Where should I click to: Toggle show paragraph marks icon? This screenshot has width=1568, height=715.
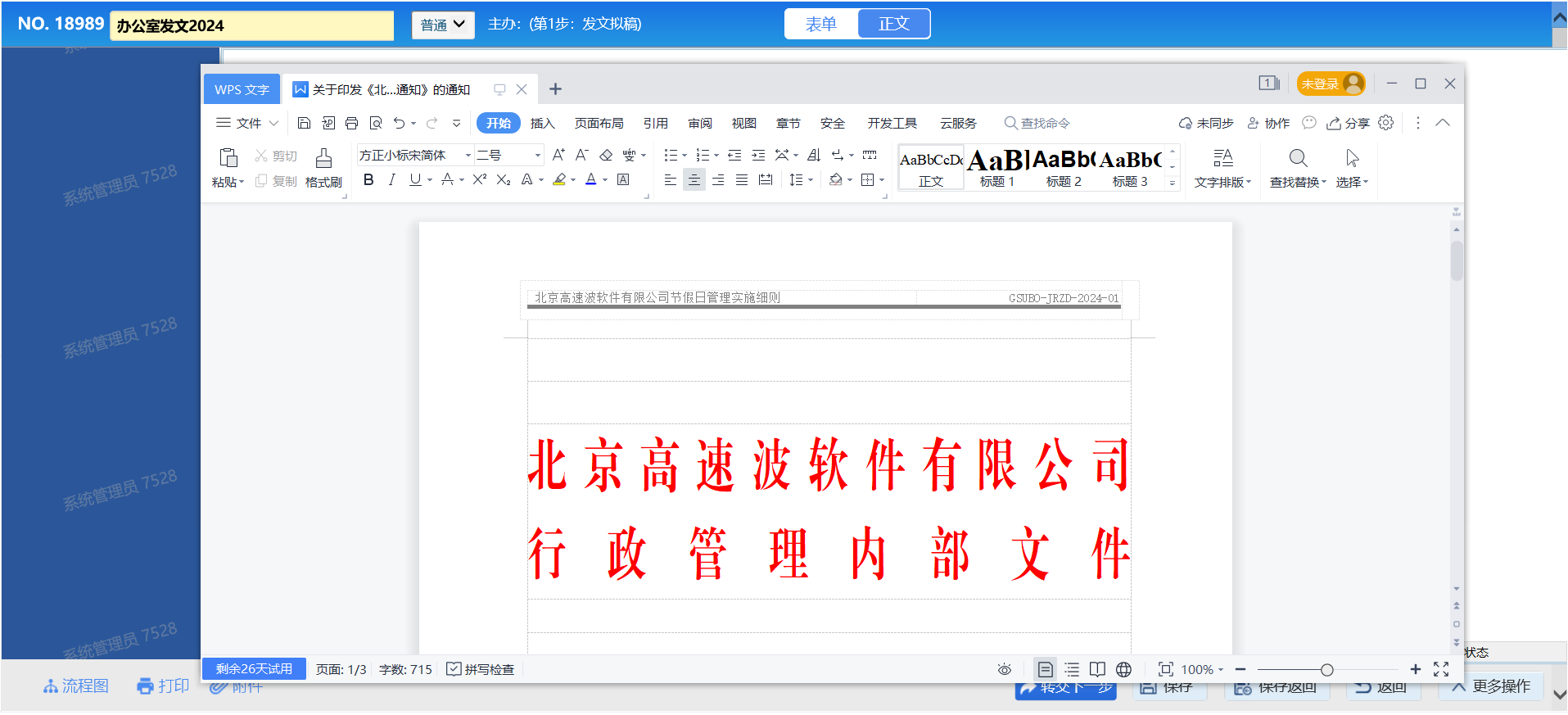[838, 155]
